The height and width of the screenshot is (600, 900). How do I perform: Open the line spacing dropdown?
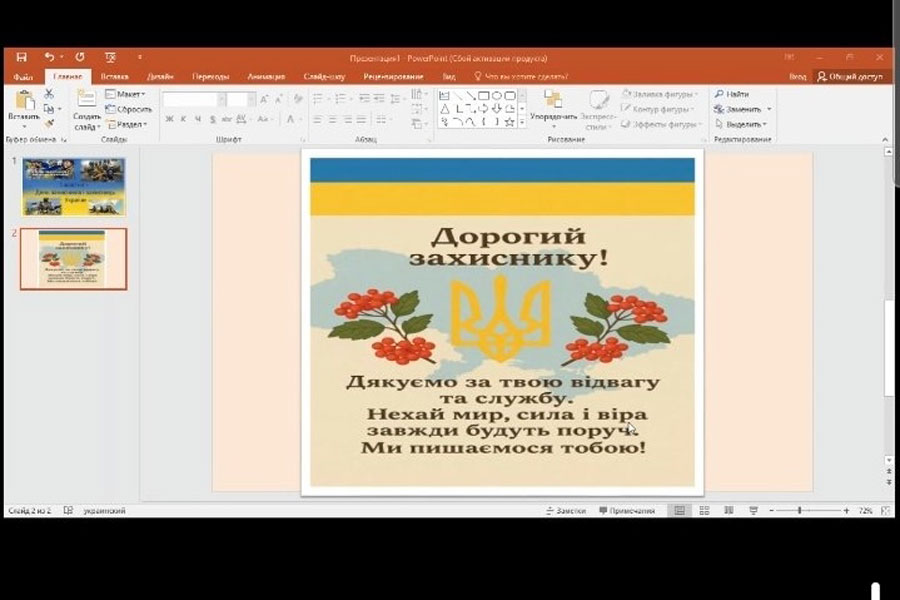[397, 99]
